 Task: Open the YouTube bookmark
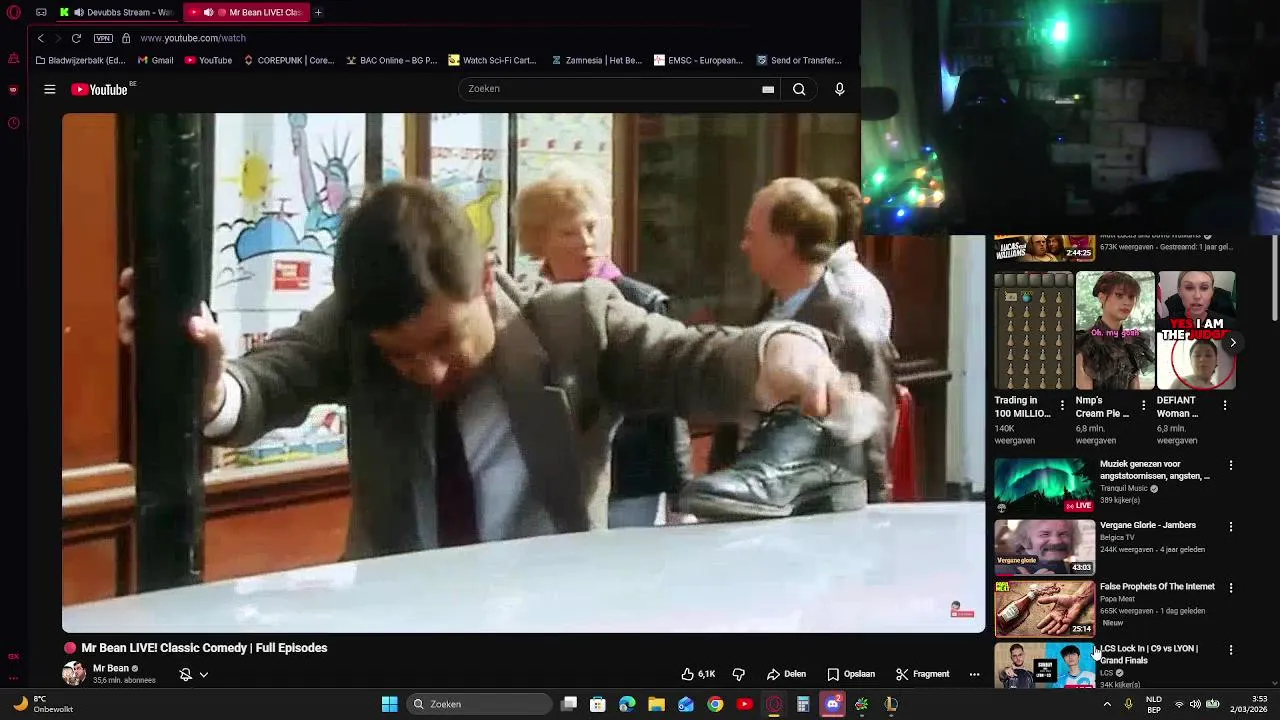[208, 60]
